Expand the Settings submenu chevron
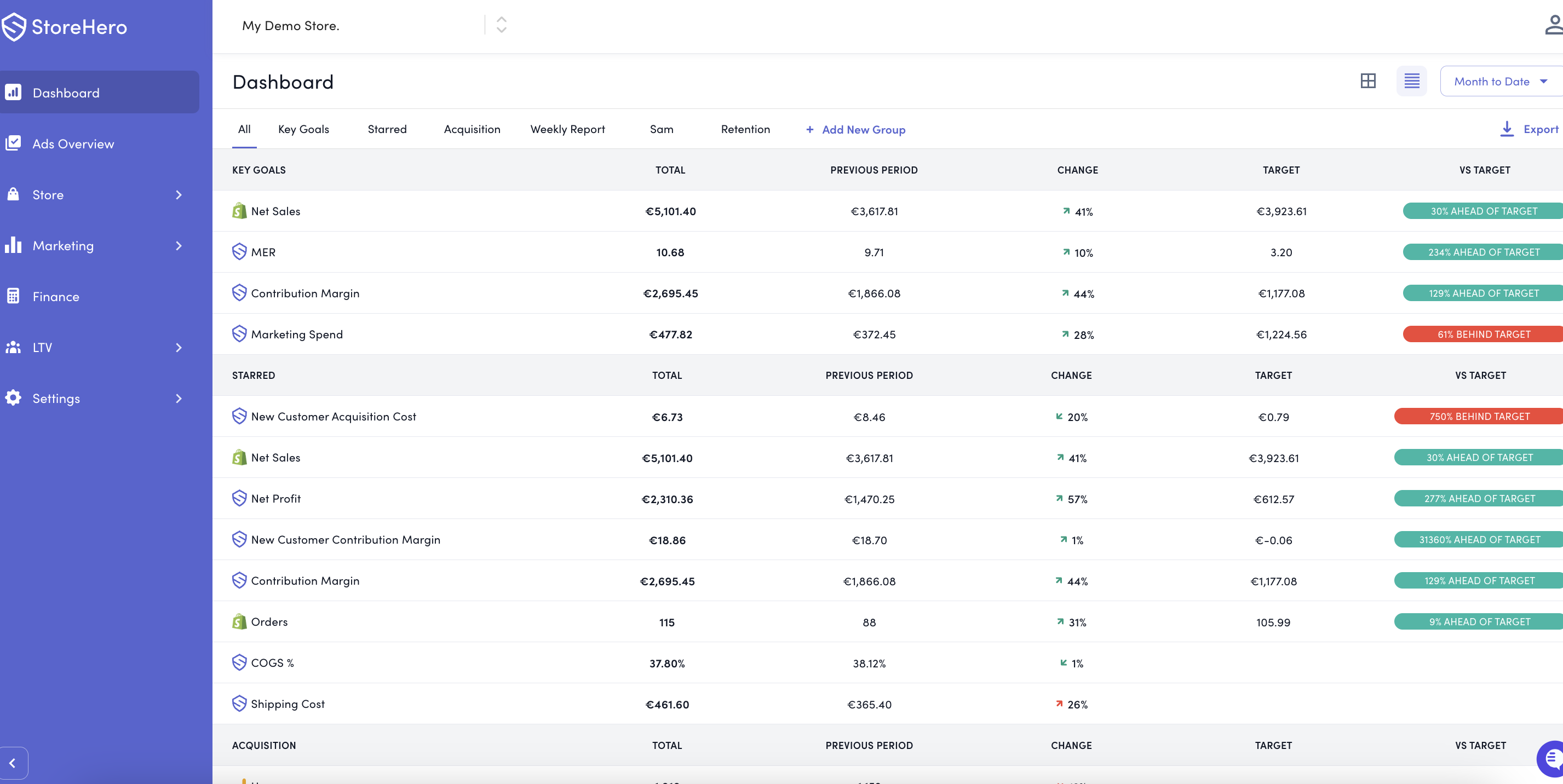The width and height of the screenshot is (1563, 784). coord(179,399)
